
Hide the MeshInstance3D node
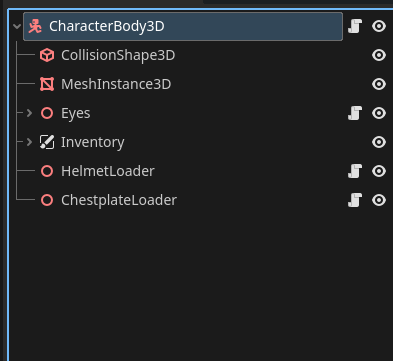point(379,84)
